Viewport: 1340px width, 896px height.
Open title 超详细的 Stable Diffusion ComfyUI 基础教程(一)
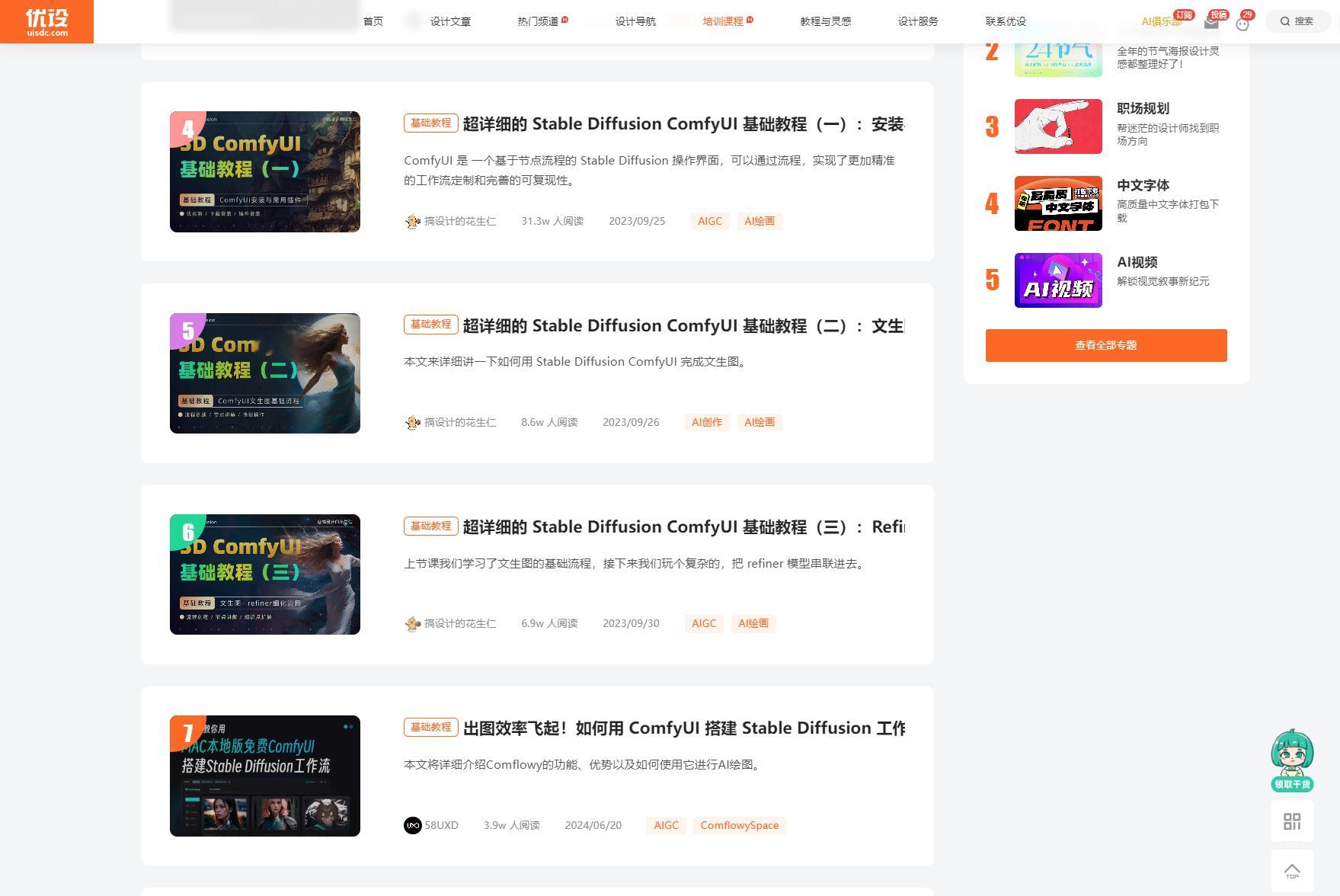pyautogui.click(x=683, y=124)
